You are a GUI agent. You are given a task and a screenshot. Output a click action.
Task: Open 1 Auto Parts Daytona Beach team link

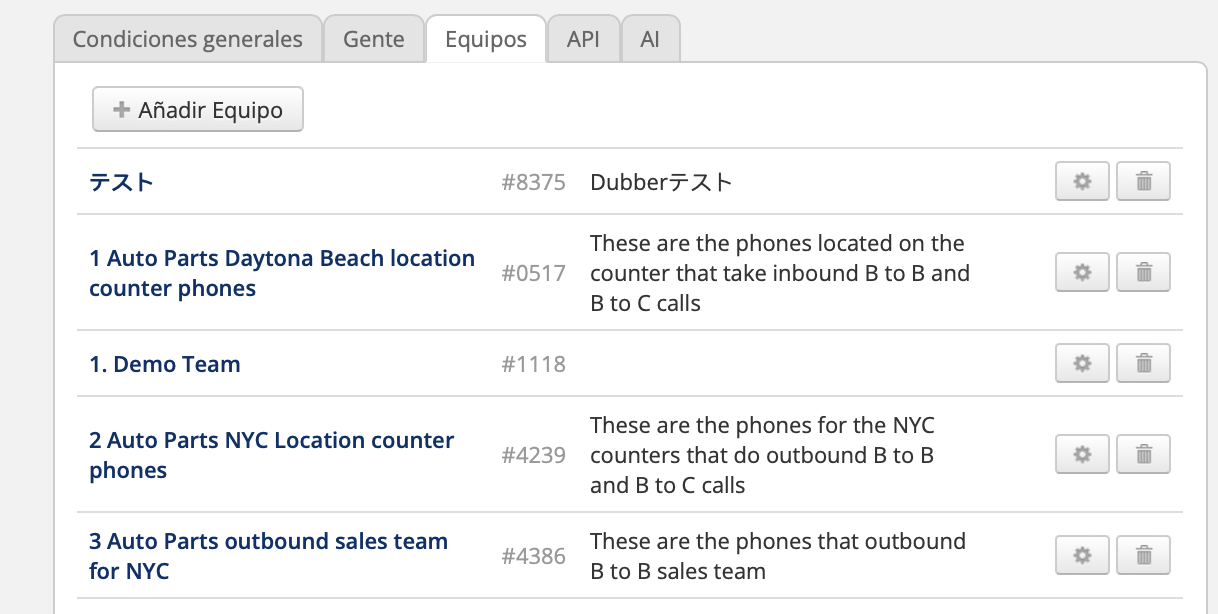point(282,273)
